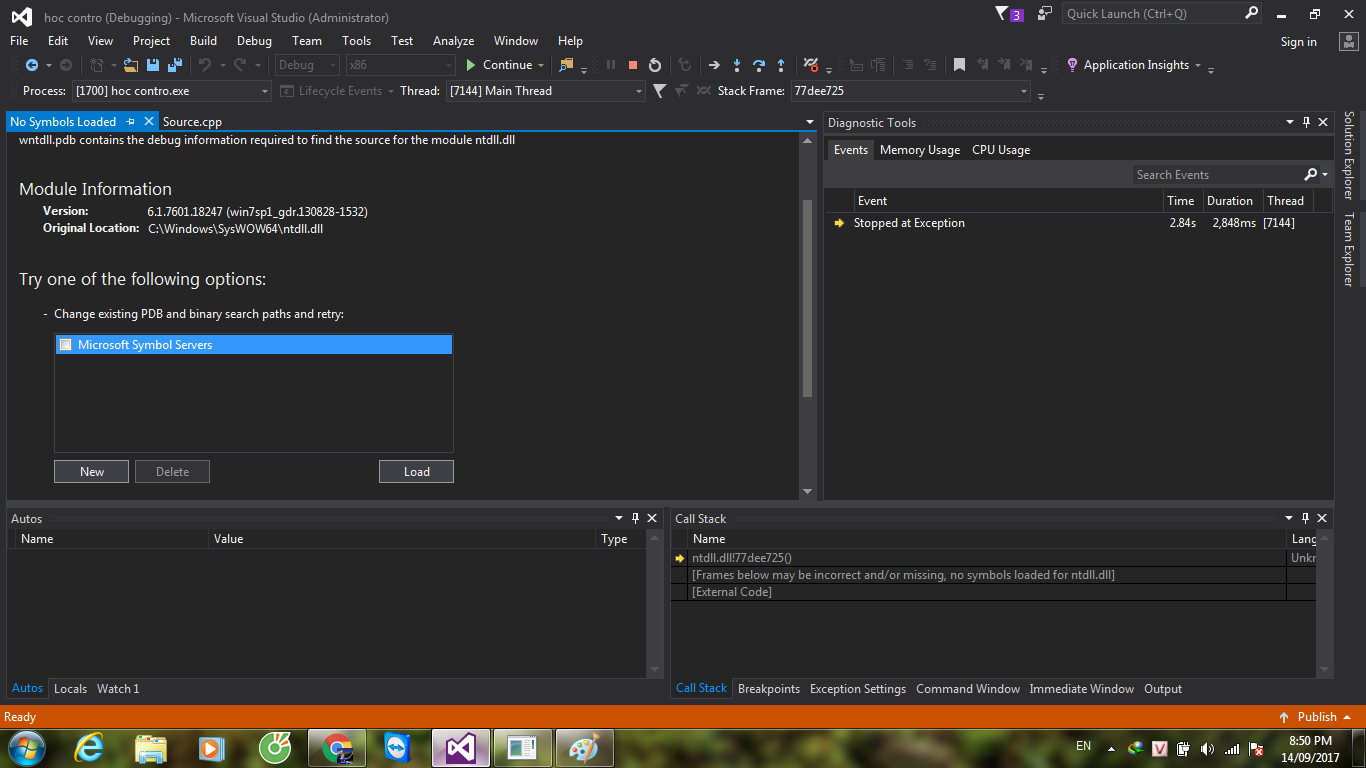Switch to the Source.cpp tab
Screen dimensions: 1366x768
point(192,122)
